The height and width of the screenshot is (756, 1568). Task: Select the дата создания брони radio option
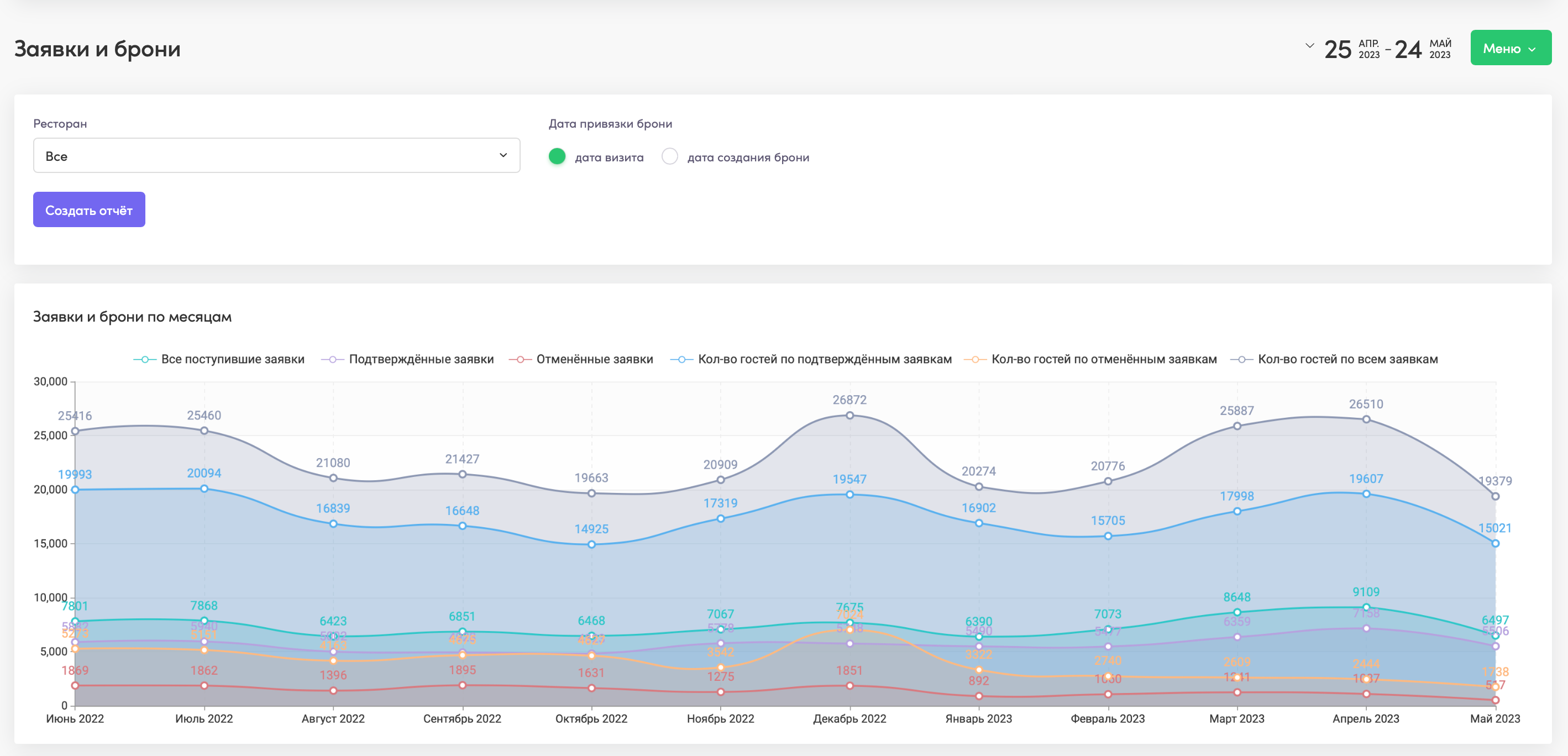click(669, 156)
